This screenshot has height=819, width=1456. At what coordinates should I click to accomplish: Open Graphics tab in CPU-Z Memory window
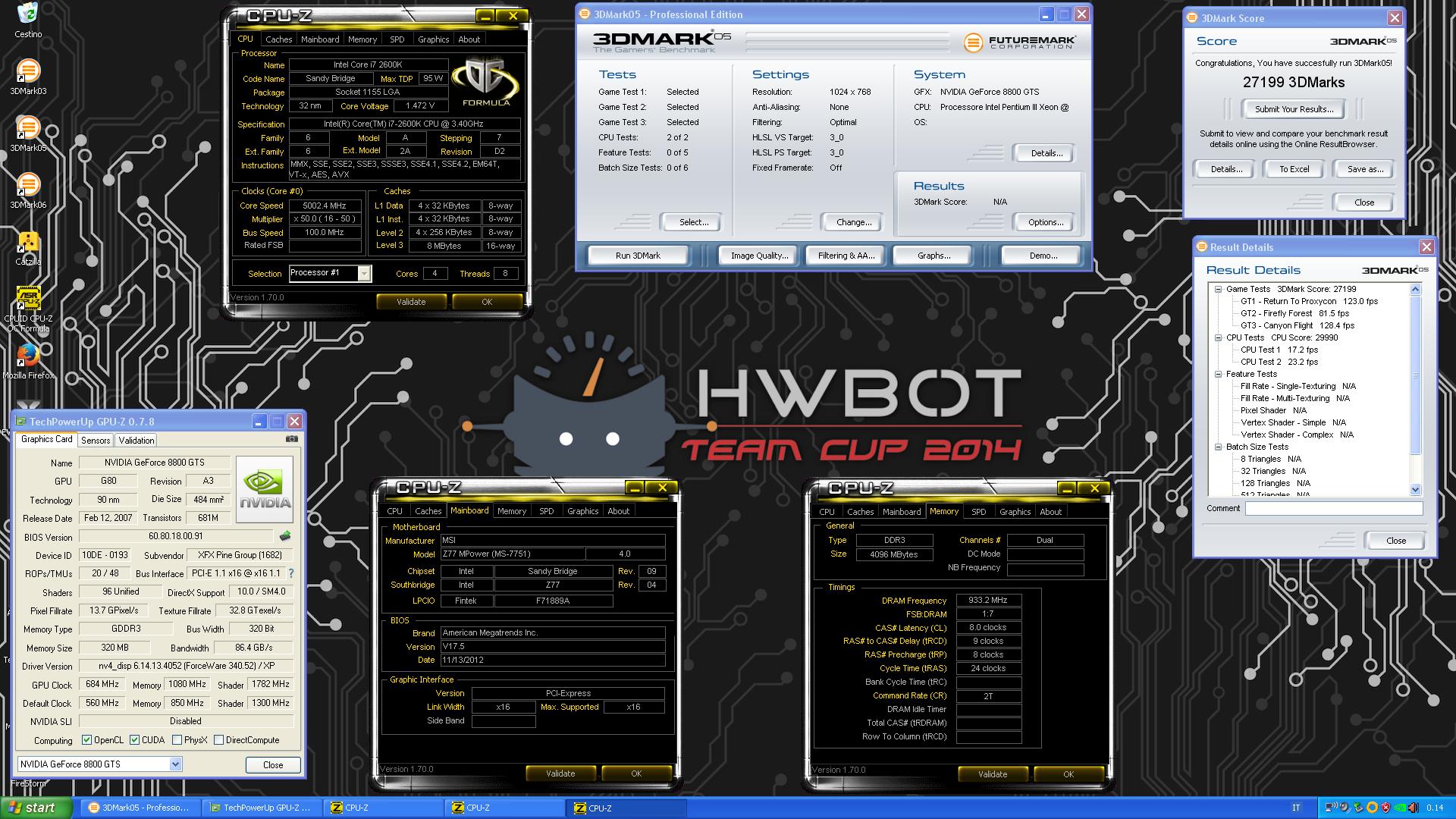pos(1015,512)
